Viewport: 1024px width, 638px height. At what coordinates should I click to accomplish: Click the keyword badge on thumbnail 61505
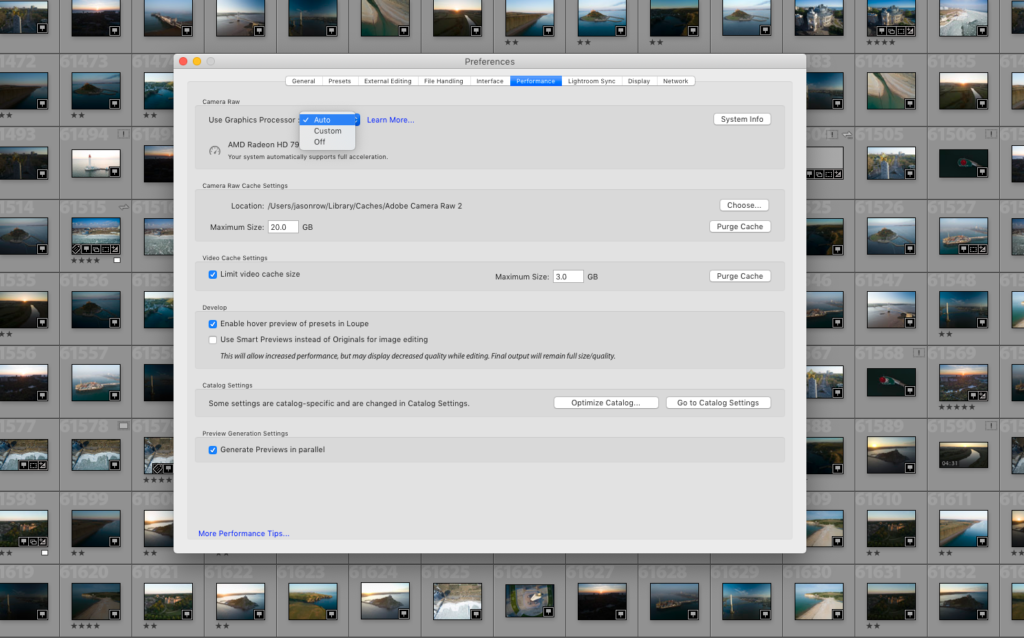click(x=910, y=174)
